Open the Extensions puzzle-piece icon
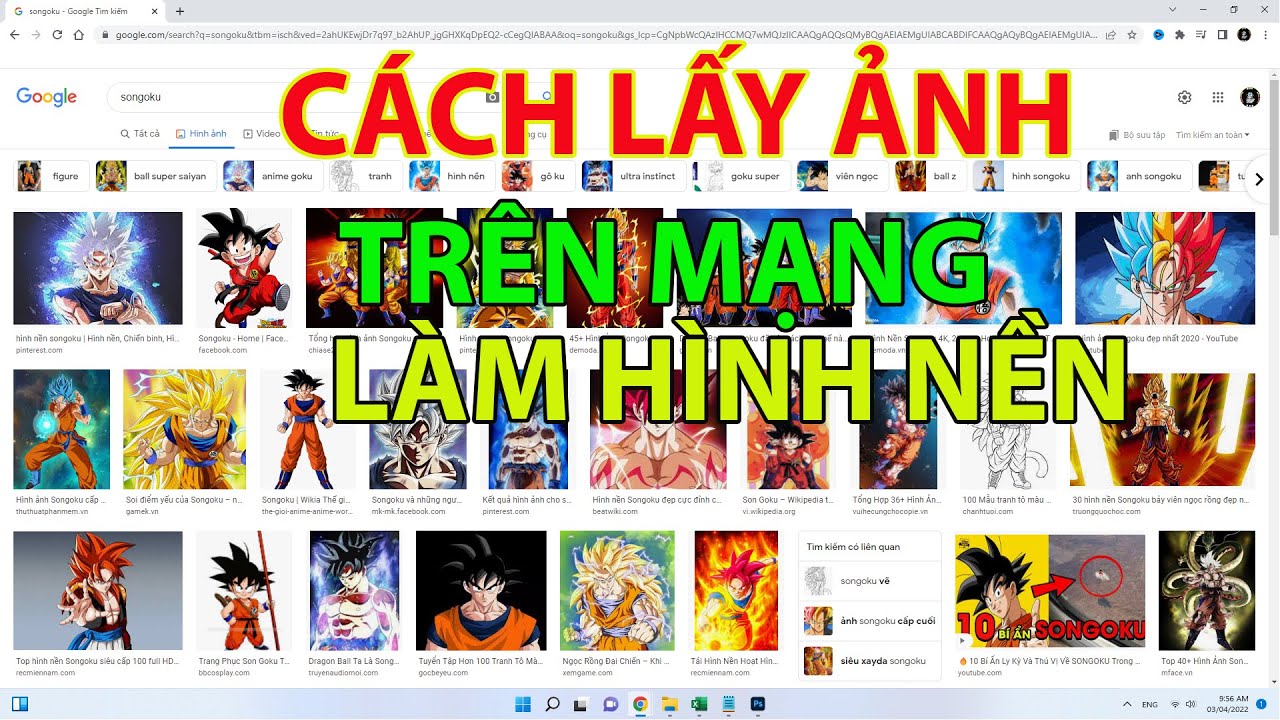This screenshot has height=720, width=1280. pos(1179,34)
